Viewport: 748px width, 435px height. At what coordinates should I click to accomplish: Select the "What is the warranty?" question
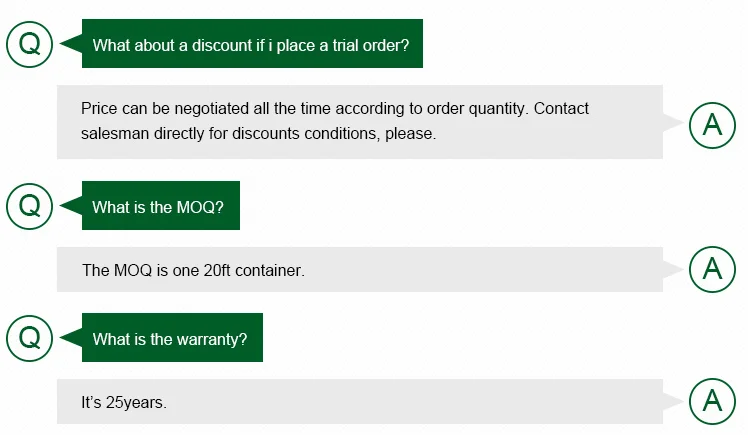click(x=171, y=339)
